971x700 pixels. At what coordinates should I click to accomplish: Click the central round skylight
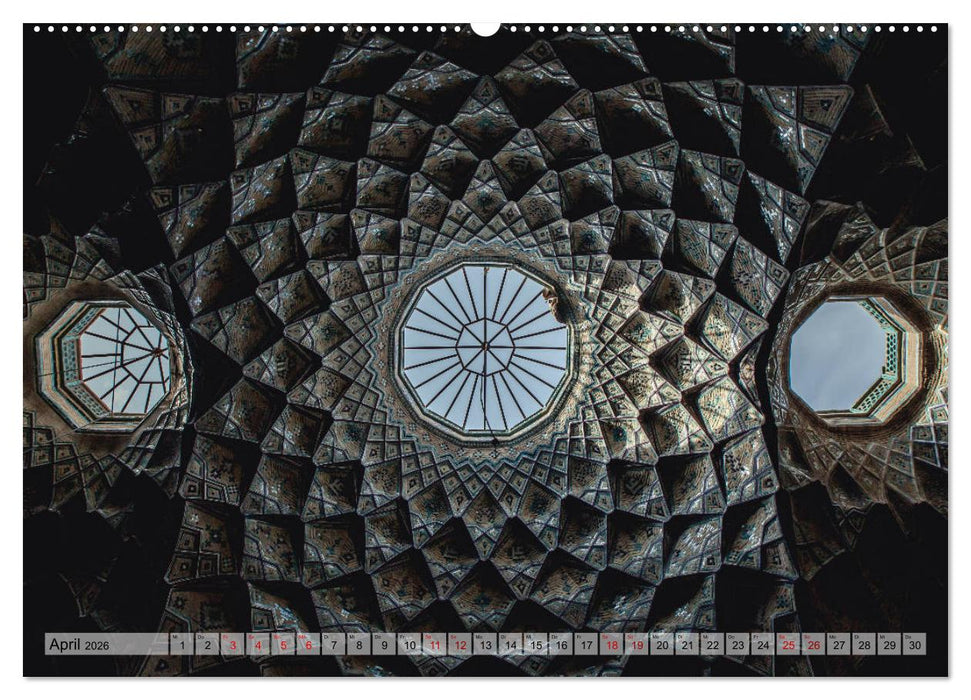coord(484,349)
